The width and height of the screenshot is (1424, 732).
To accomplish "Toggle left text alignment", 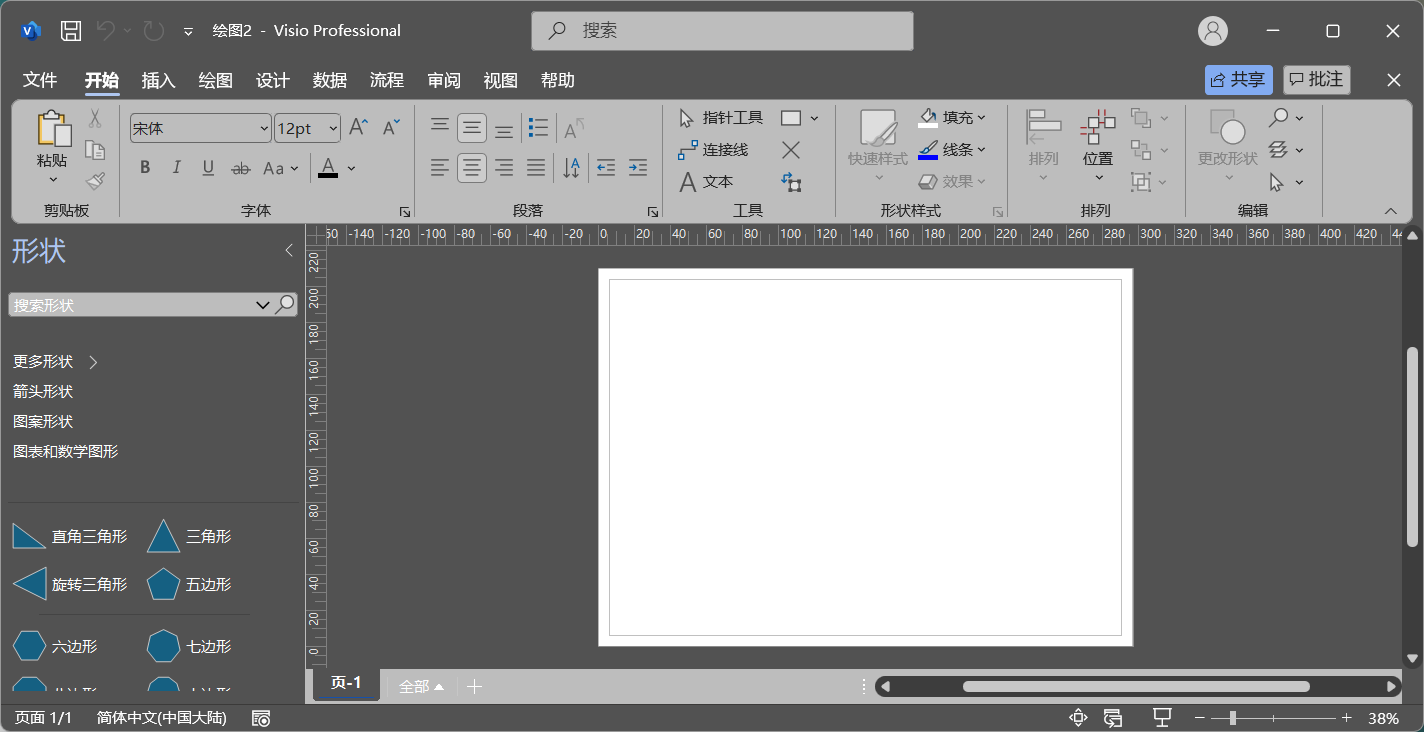I will 440,168.
